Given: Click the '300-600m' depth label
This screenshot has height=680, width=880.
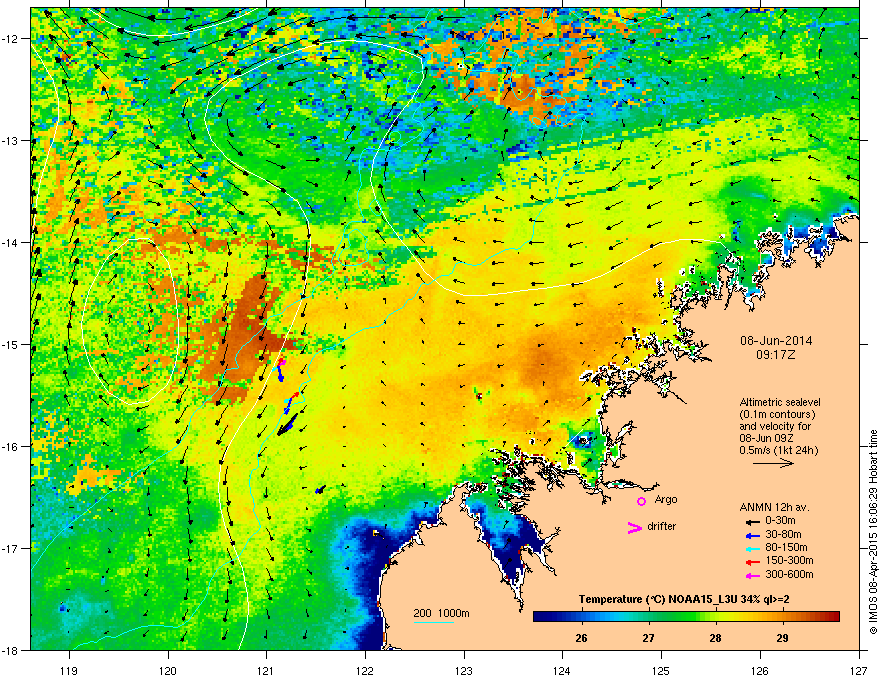Looking at the screenshot, I should 789,574.
